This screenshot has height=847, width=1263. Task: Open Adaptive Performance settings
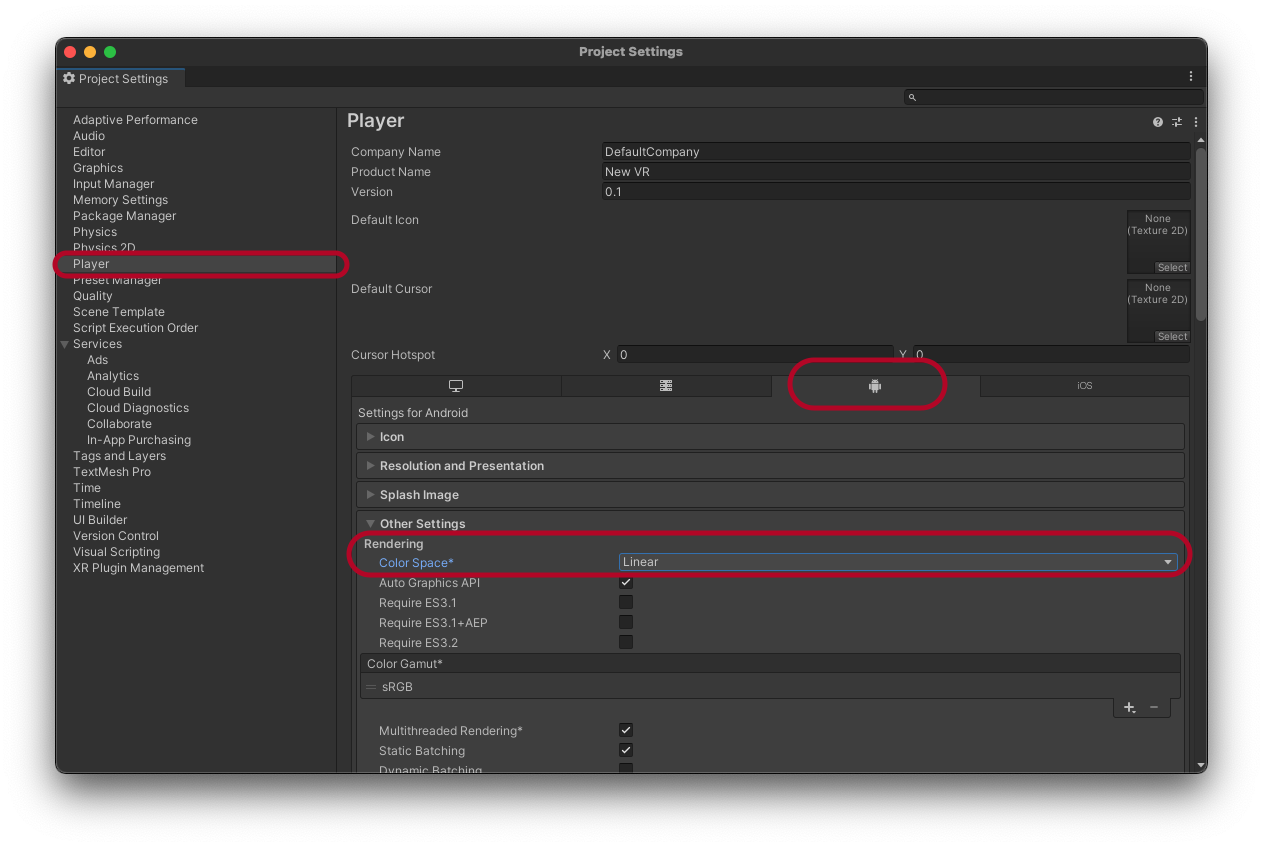pyautogui.click(x=135, y=120)
